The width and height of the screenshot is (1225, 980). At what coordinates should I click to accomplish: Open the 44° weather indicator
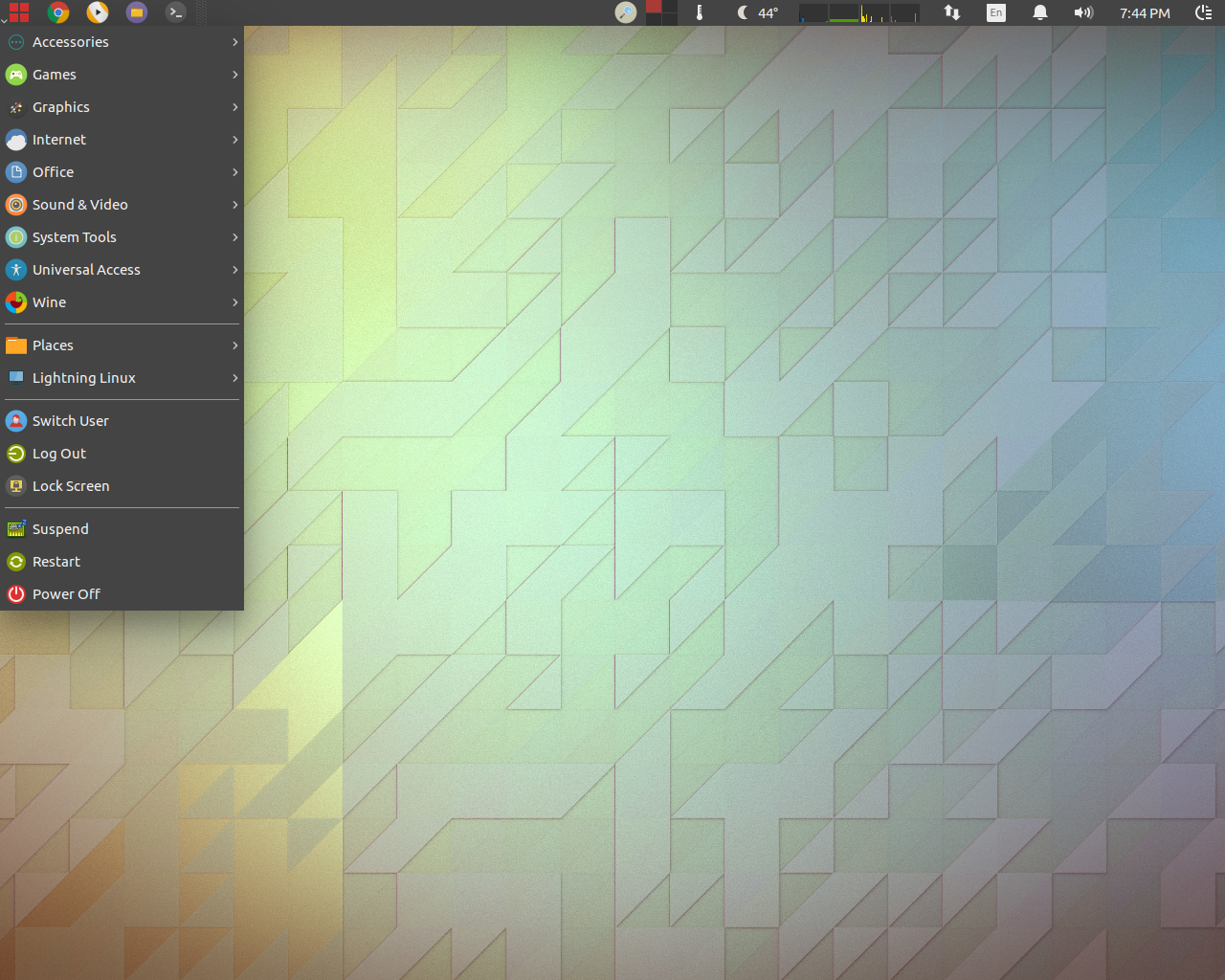point(758,12)
